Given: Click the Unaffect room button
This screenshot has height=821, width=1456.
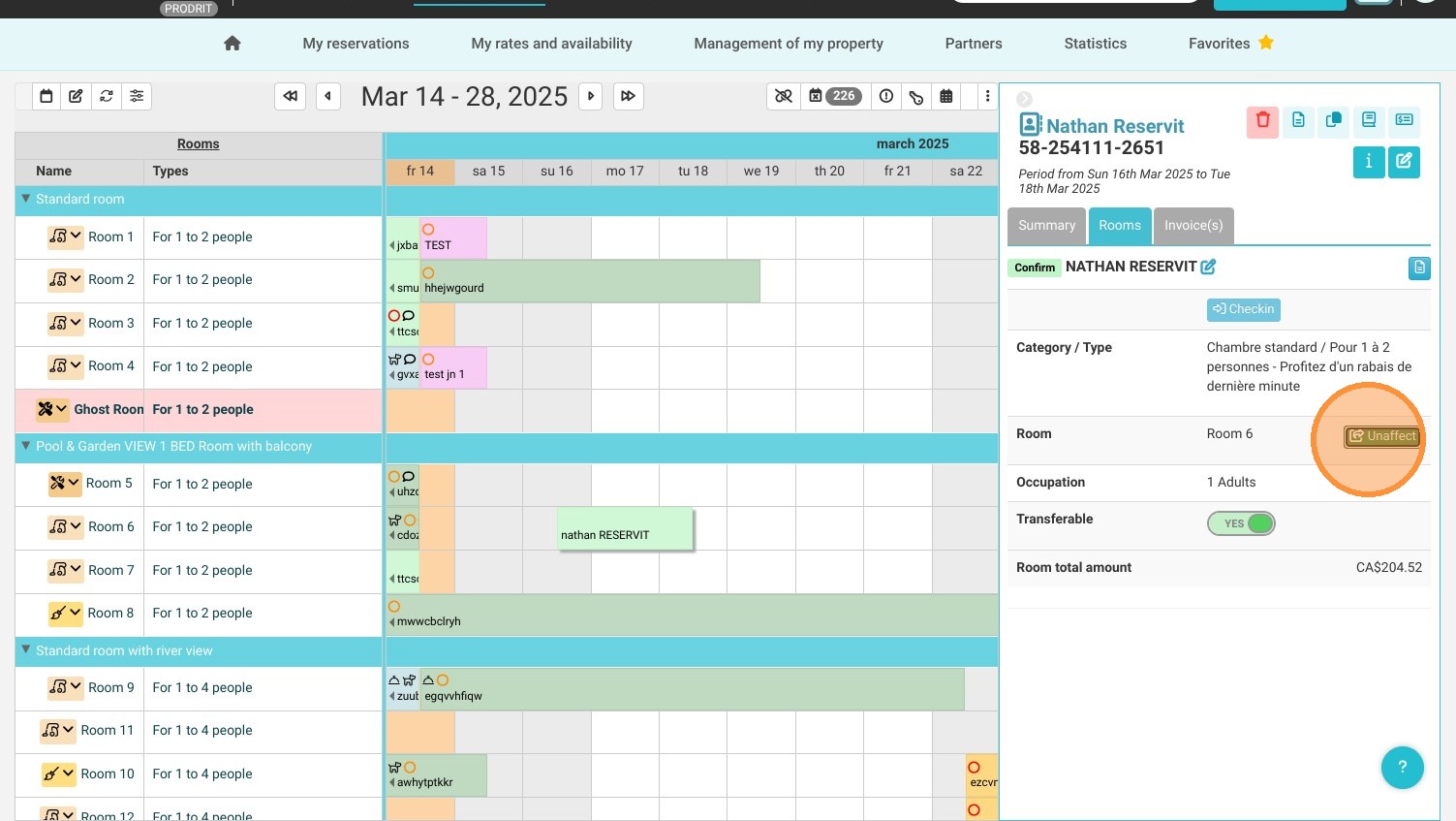Looking at the screenshot, I should pyautogui.click(x=1382, y=436).
